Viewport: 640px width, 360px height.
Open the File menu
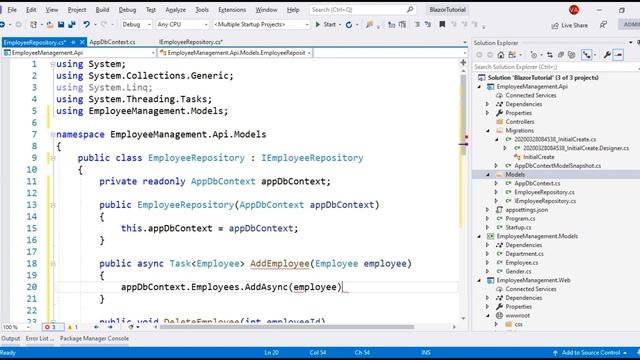coord(12,9)
